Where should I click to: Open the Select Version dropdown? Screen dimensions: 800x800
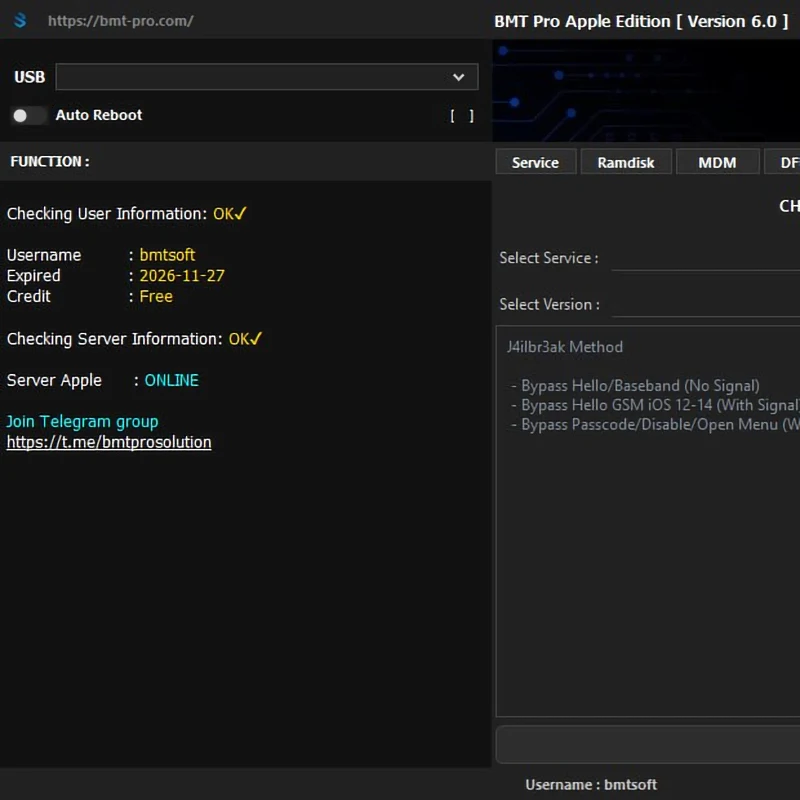click(x=706, y=305)
